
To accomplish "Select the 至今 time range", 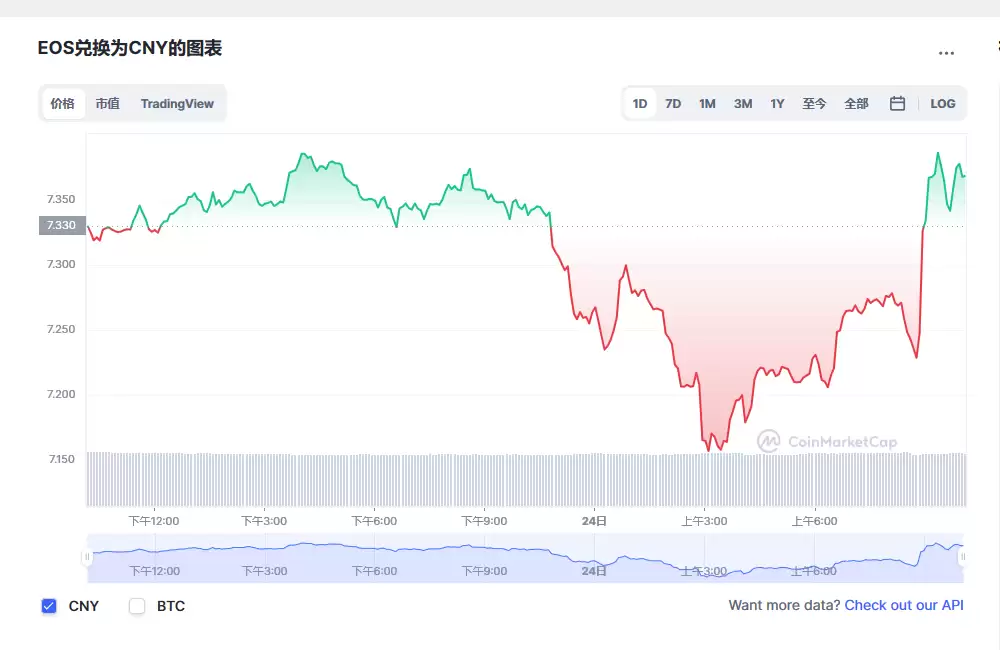I will click(814, 103).
